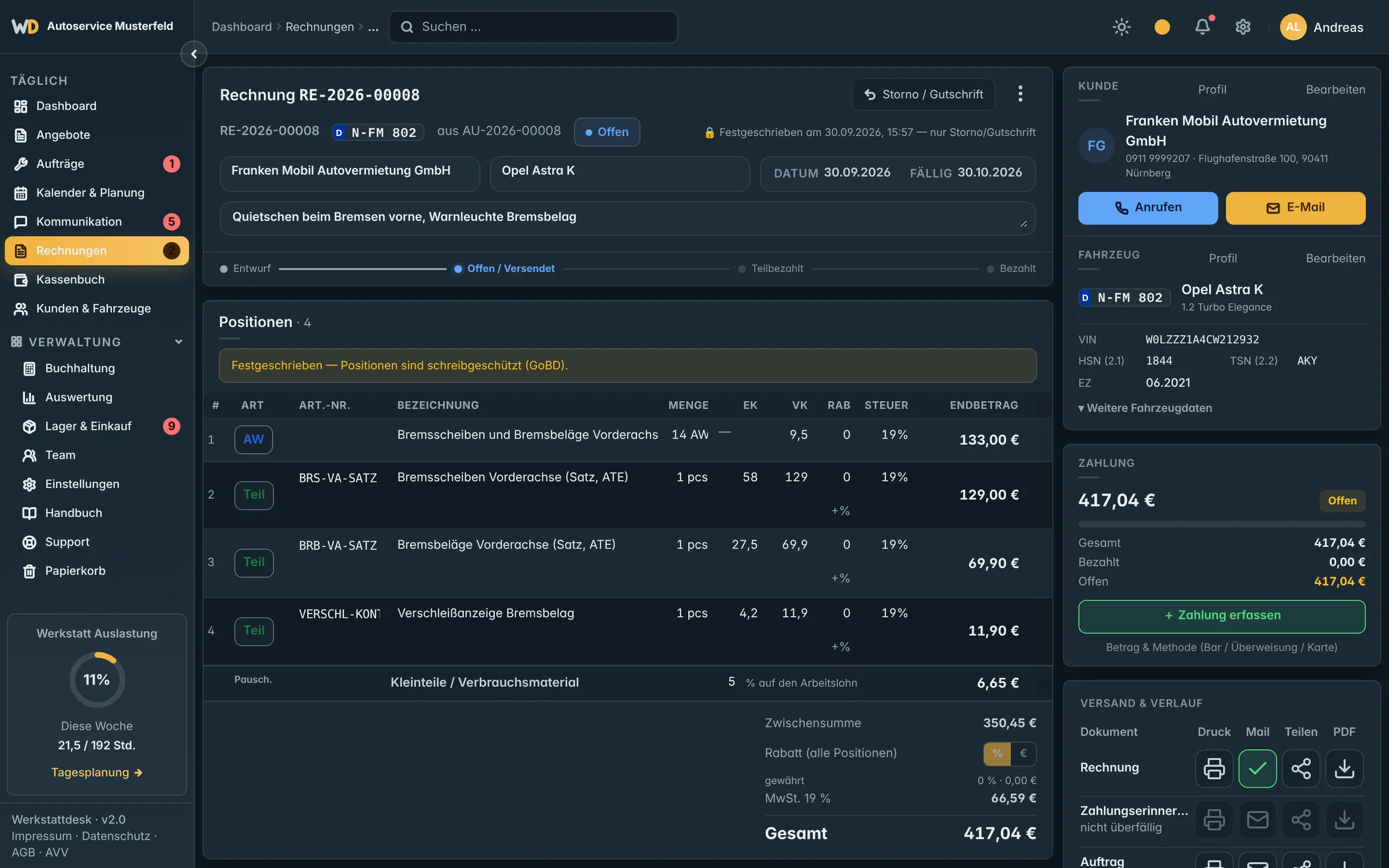1389x868 pixels.
Task: Open Kassenbuch in sidebar
Action: pyautogui.click(x=97, y=279)
